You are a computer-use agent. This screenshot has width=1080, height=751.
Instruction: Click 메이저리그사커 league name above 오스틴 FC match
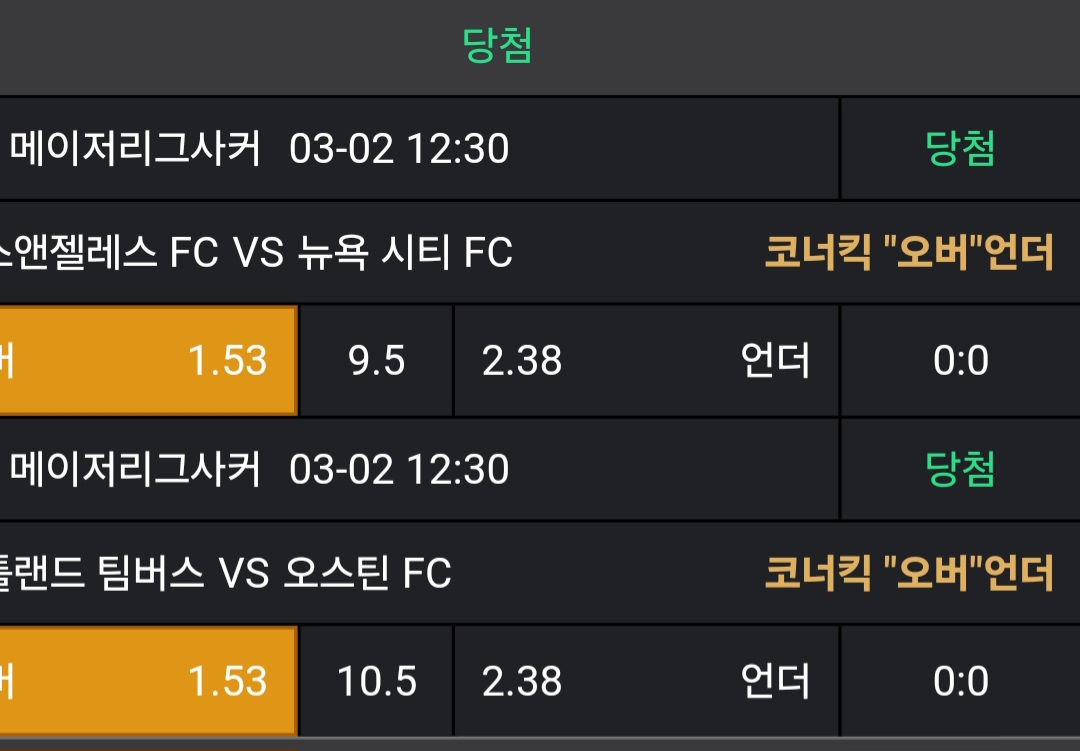coord(135,469)
